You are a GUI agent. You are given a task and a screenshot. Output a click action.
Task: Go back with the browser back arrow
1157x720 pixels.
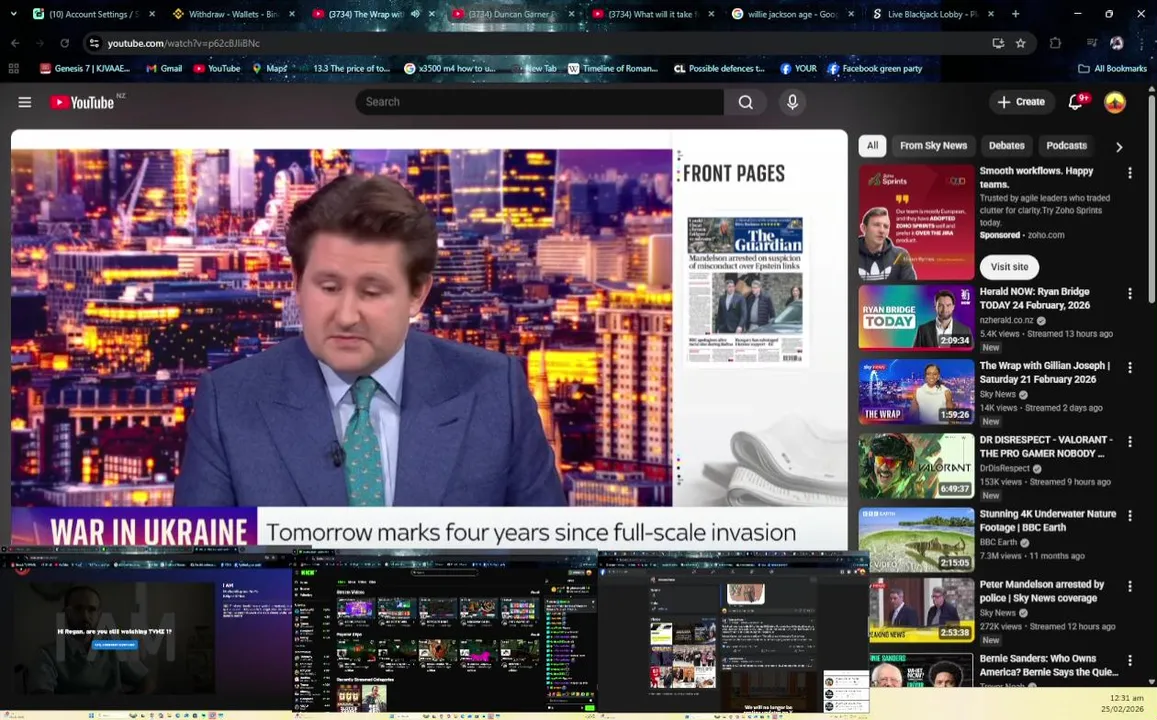[15, 43]
